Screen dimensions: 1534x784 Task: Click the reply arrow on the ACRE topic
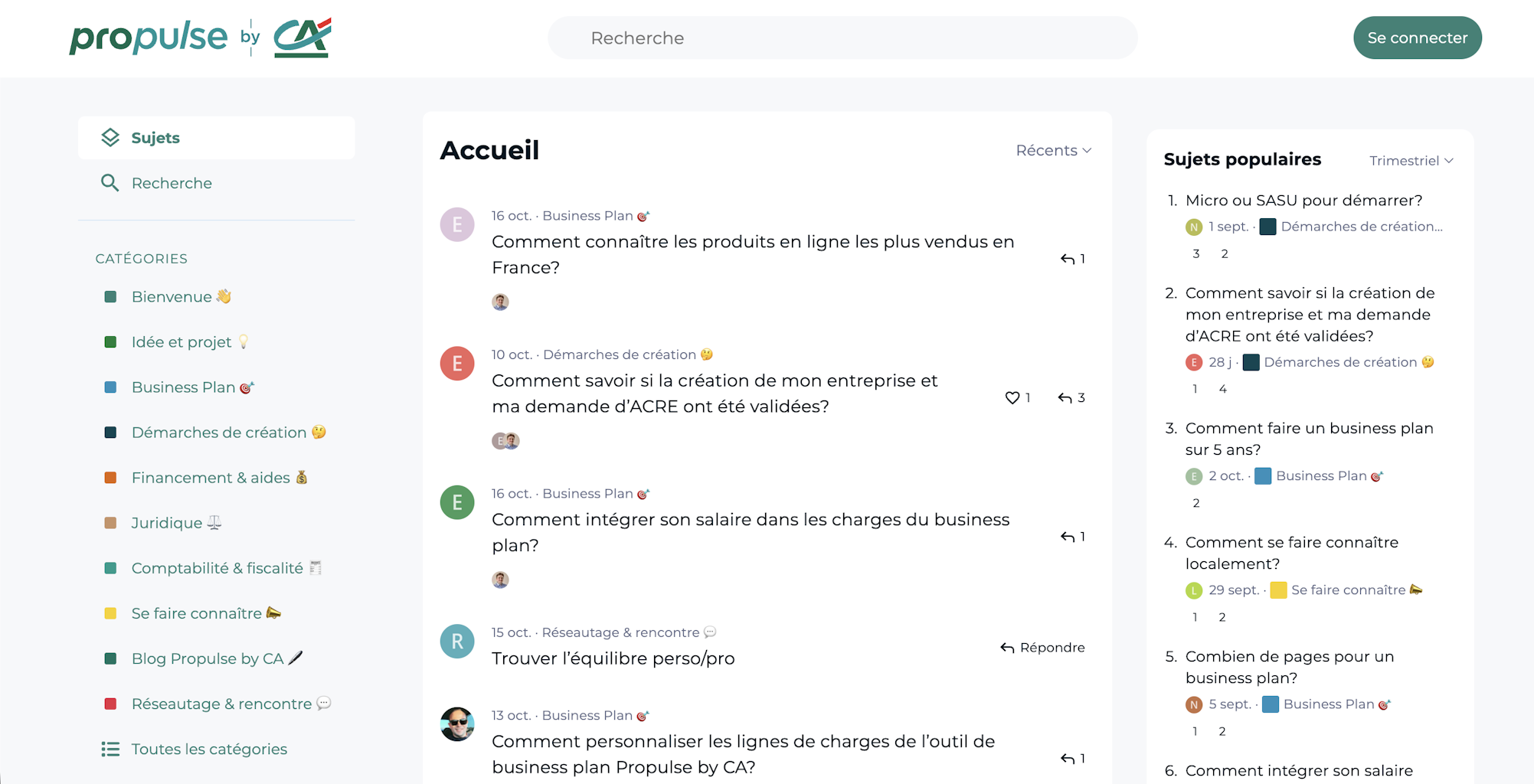(x=1065, y=397)
